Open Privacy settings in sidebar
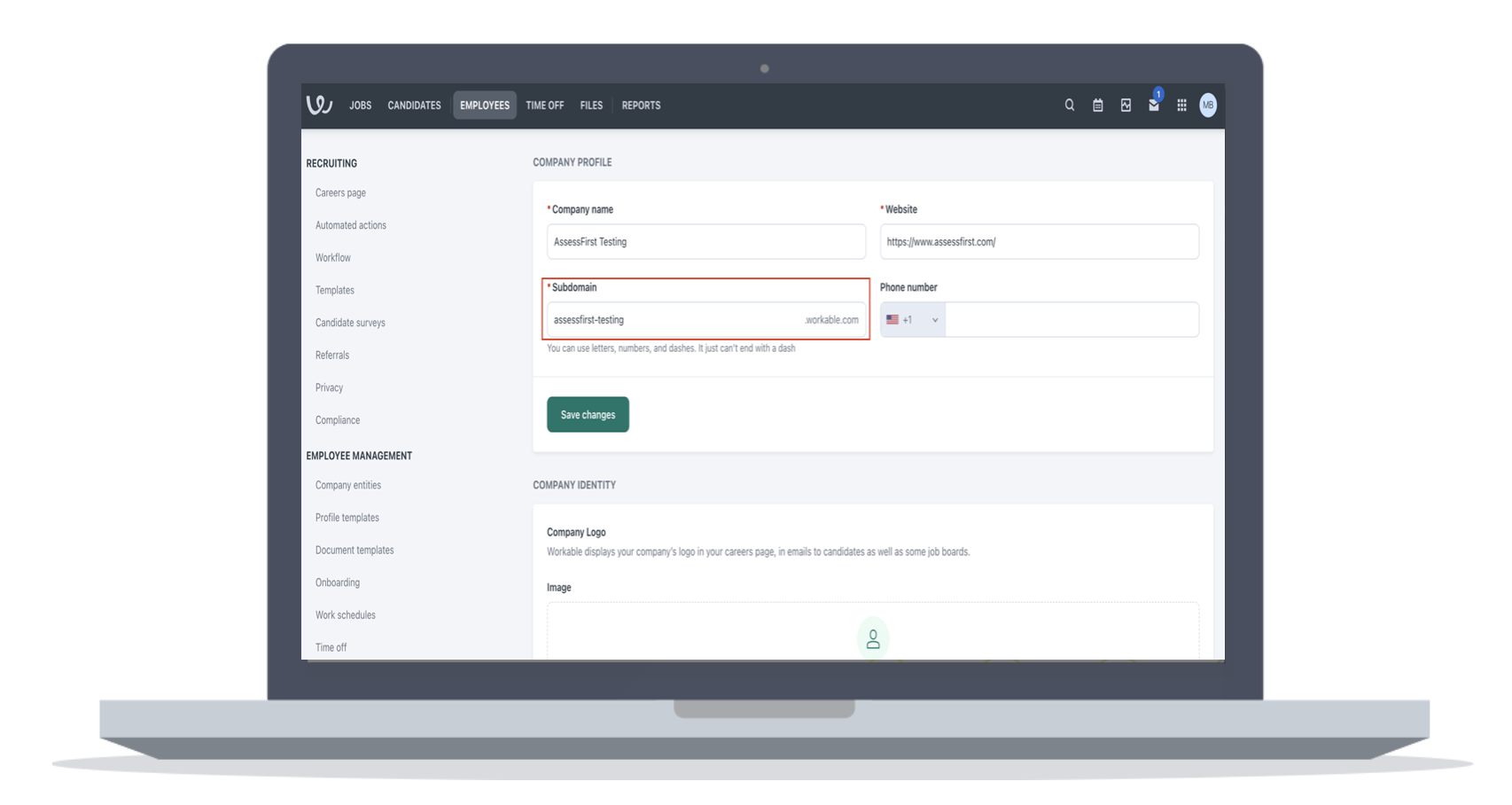Viewport: 1512px width, 805px height. tap(328, 387)
